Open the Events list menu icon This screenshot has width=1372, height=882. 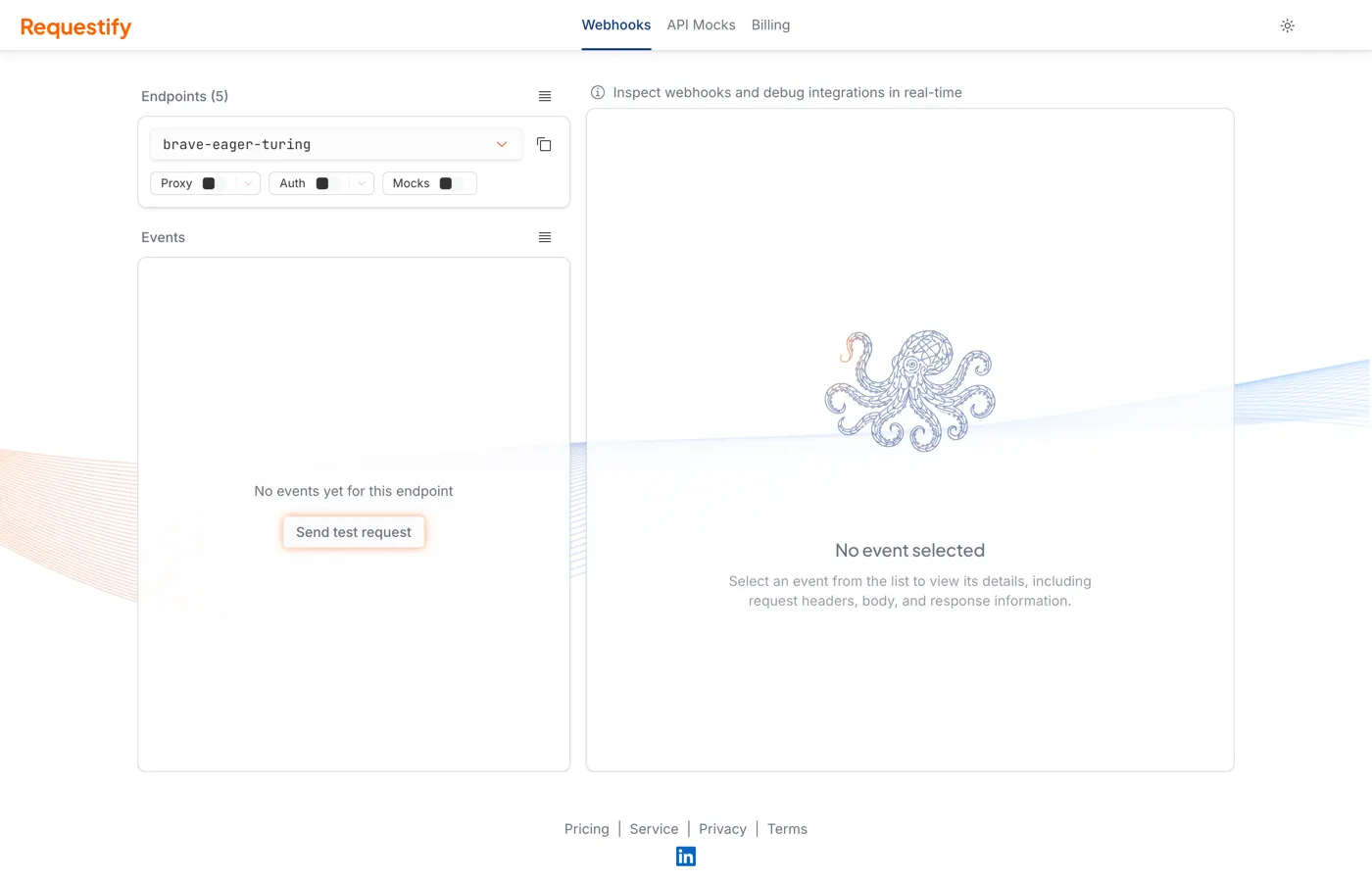(x=545, y=237)
